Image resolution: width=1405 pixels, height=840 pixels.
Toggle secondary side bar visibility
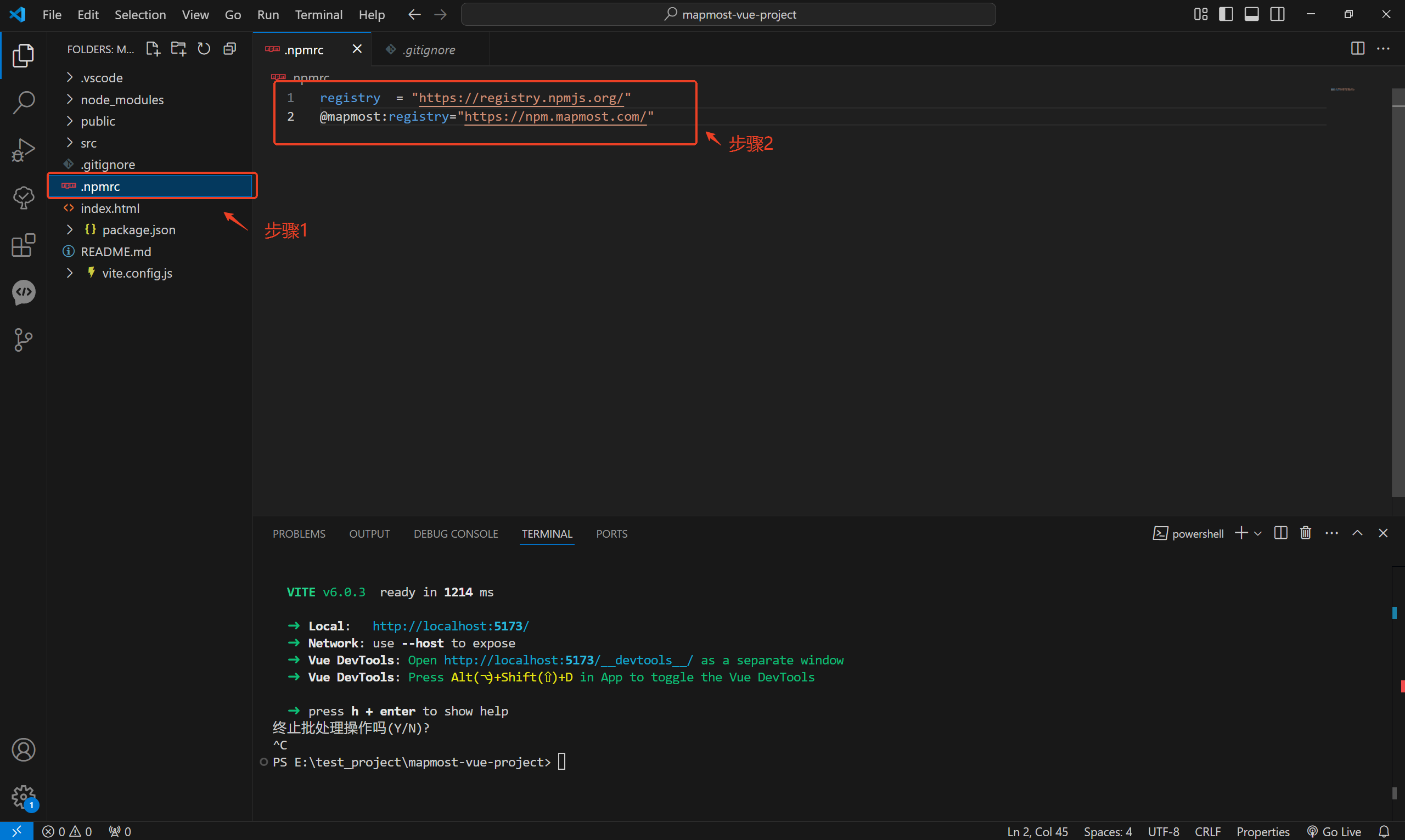pyautogui.click(x=1278, y=14)
